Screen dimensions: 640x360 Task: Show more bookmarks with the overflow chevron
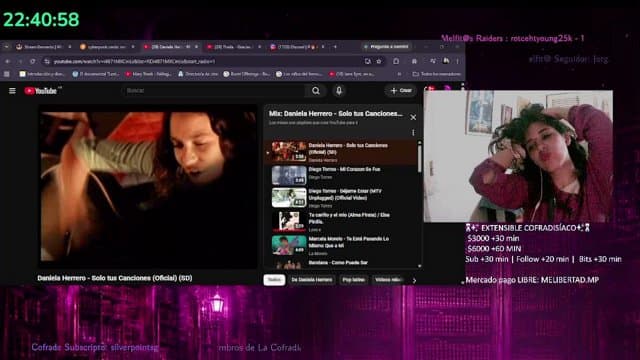pyautogui.click(x=399, y=74)
